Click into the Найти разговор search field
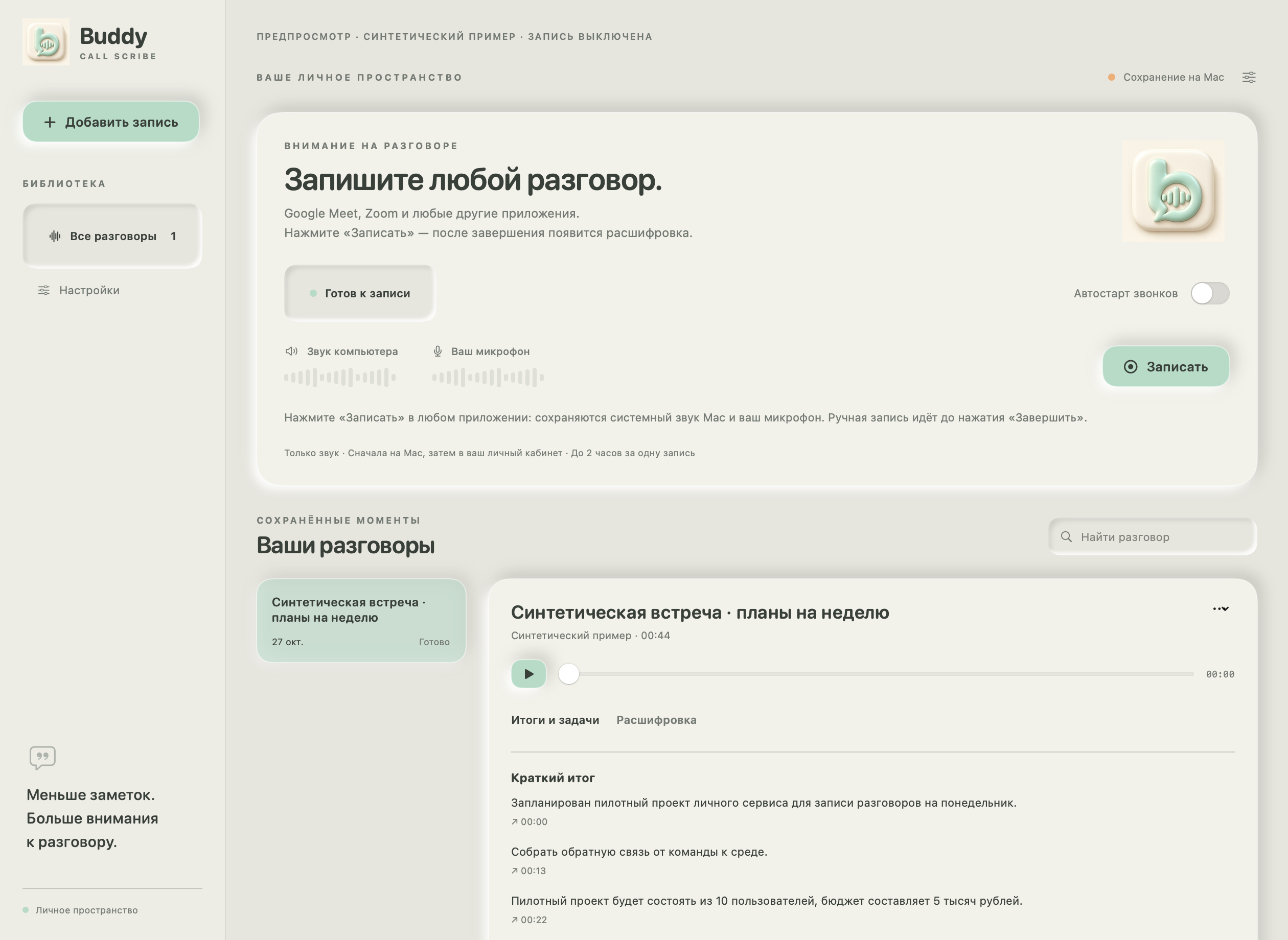Screen dimensions: 1288x940 click(x=1153, y=536)
